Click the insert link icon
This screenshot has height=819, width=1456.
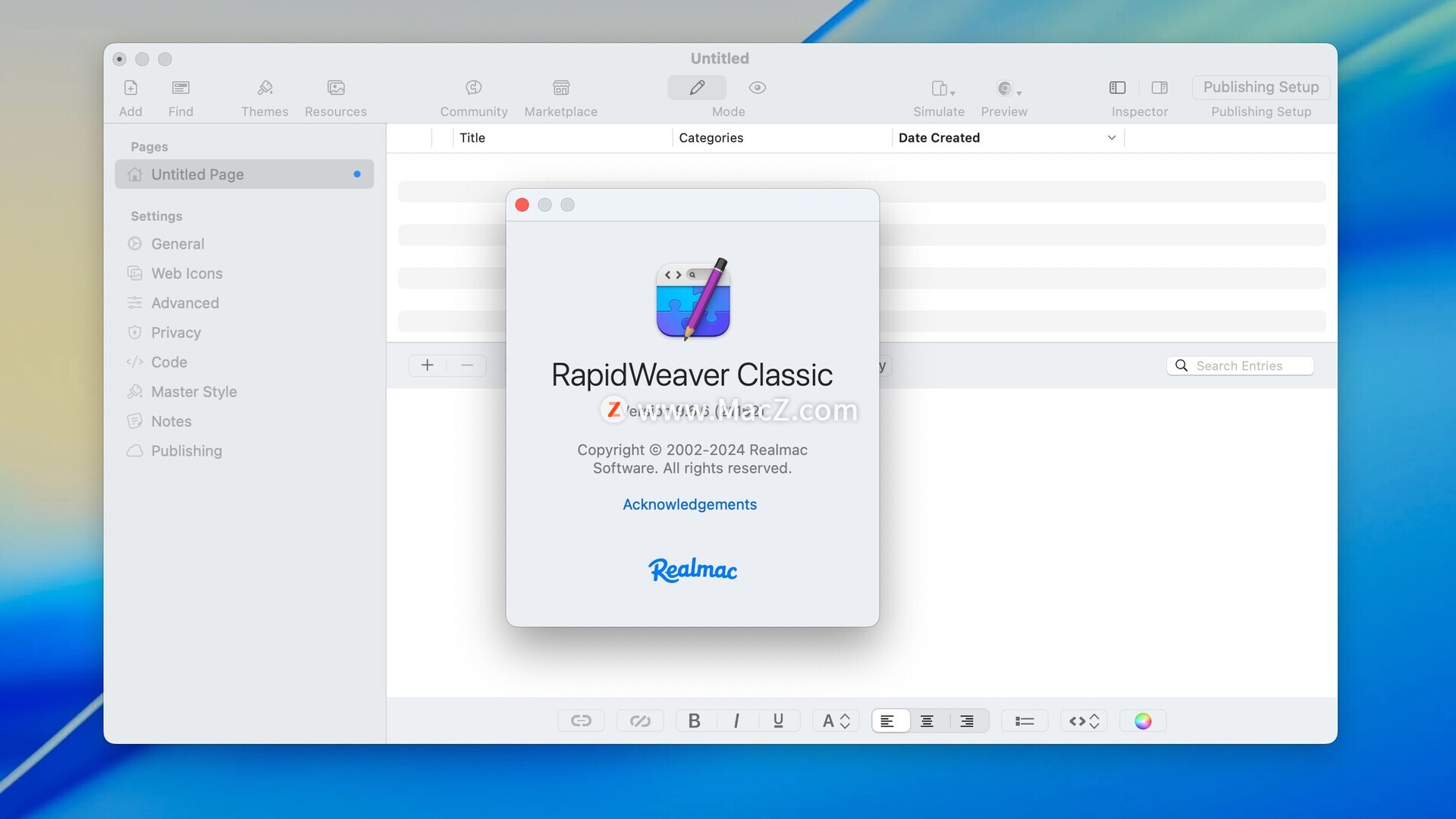(x=581, y=721)
